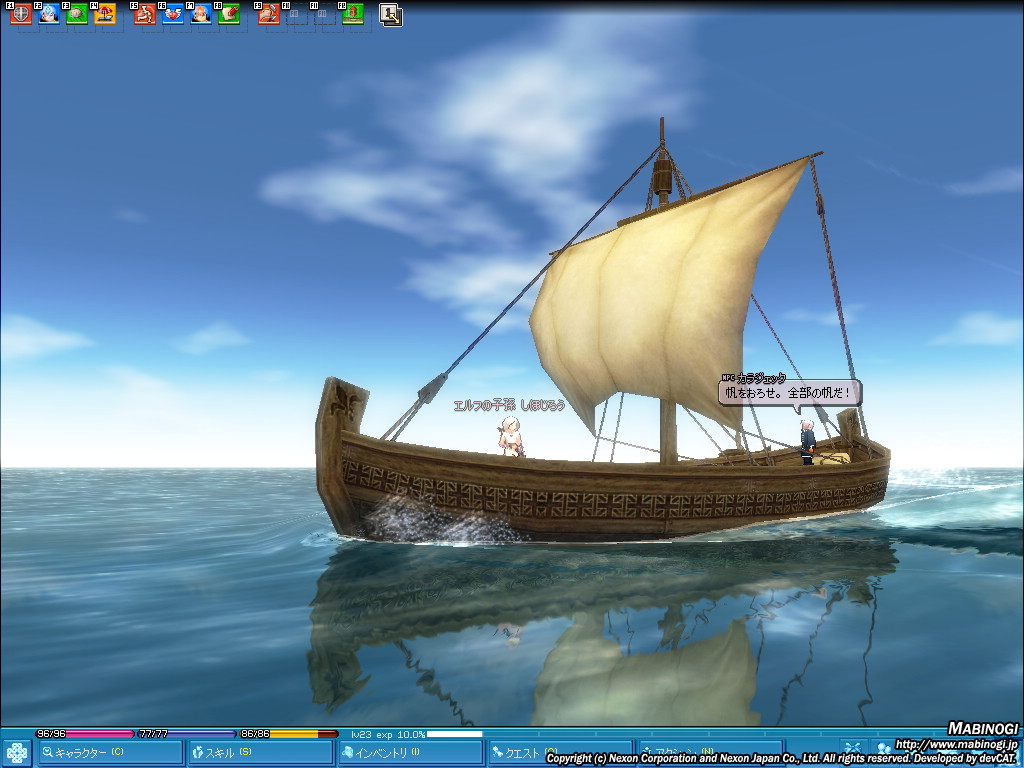This screenshot has width=1024, height=768.
Task: Click the crossed tools icon in bottom bar
Action: [x=852, y=750]
